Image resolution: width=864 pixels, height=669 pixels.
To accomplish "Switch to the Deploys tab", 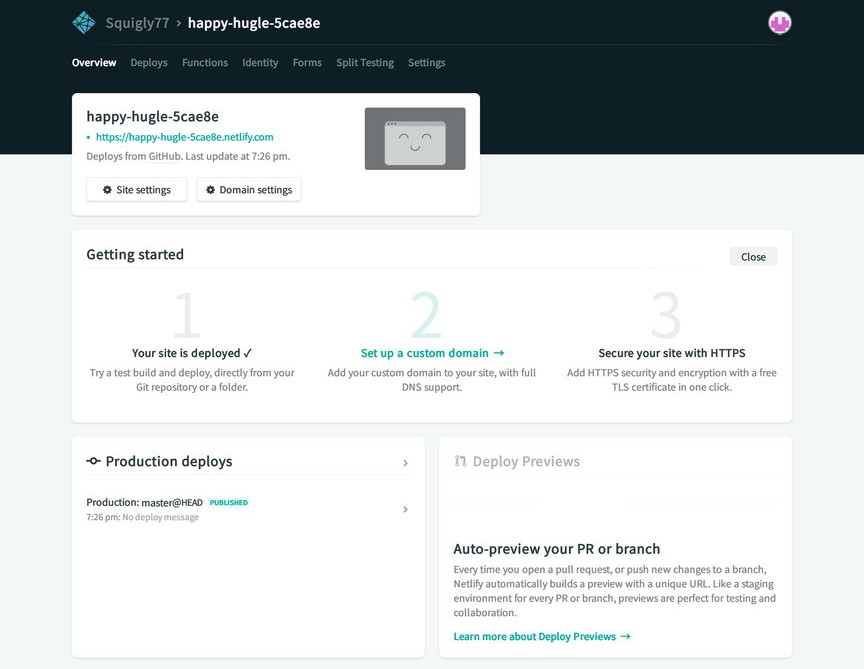I will (x=149, y=63).
